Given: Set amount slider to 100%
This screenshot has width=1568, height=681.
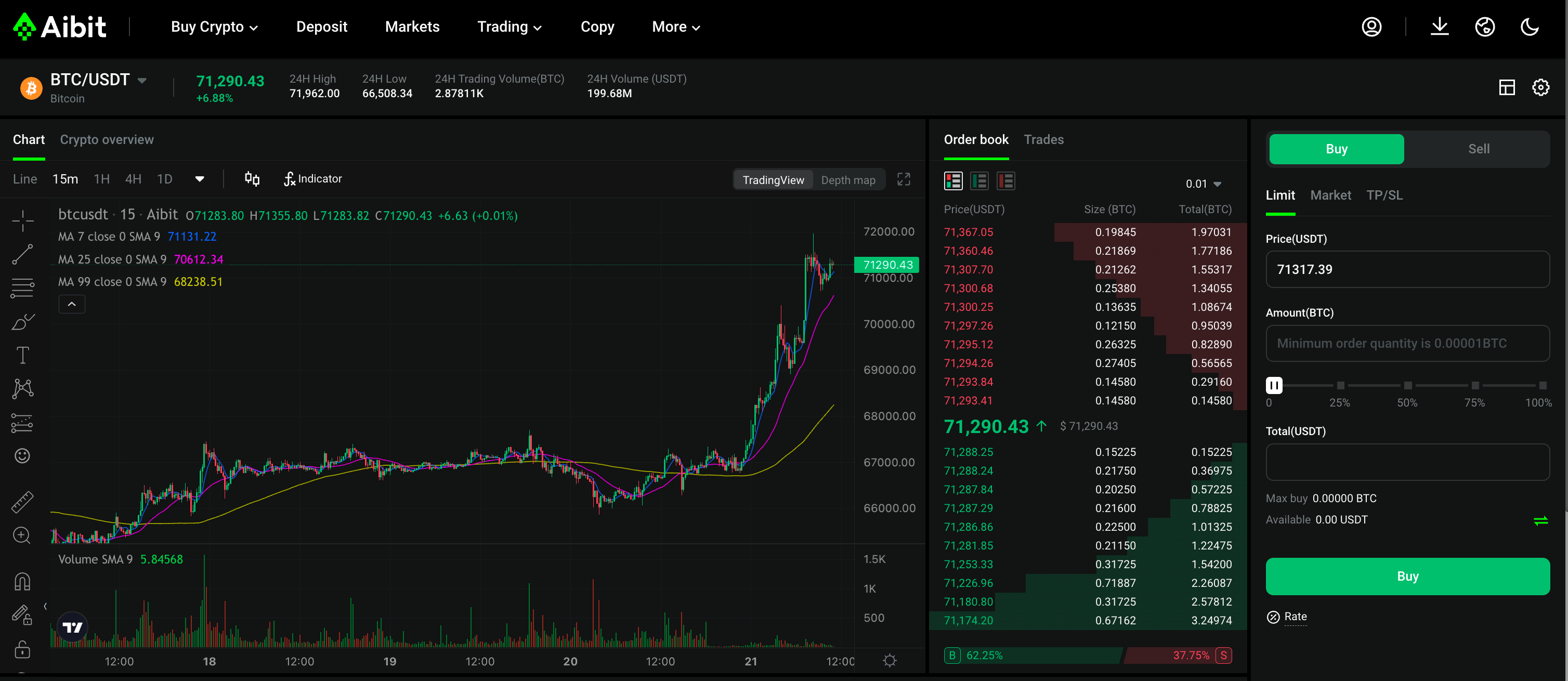Looking at the screenshot, I should pos(1542,385).
